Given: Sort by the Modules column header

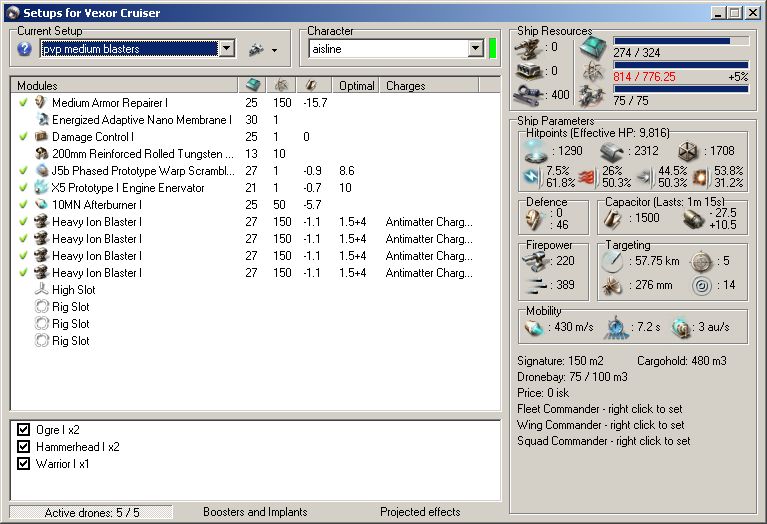Looking at the screenshot, I should [x=124, y=86].
